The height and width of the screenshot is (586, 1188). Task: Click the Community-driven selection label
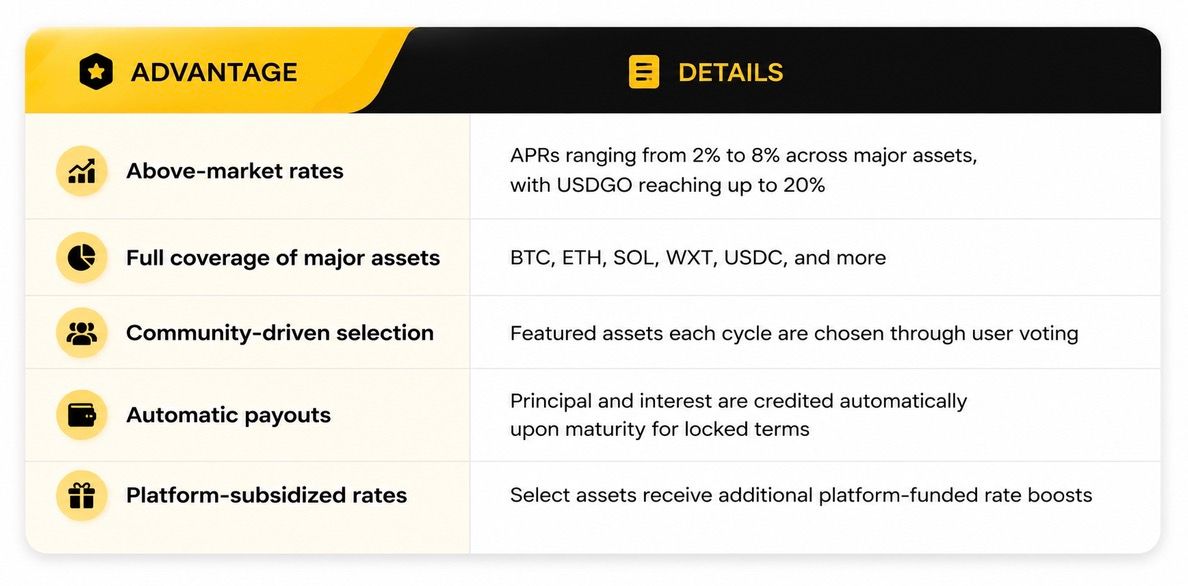click(280, 333)
